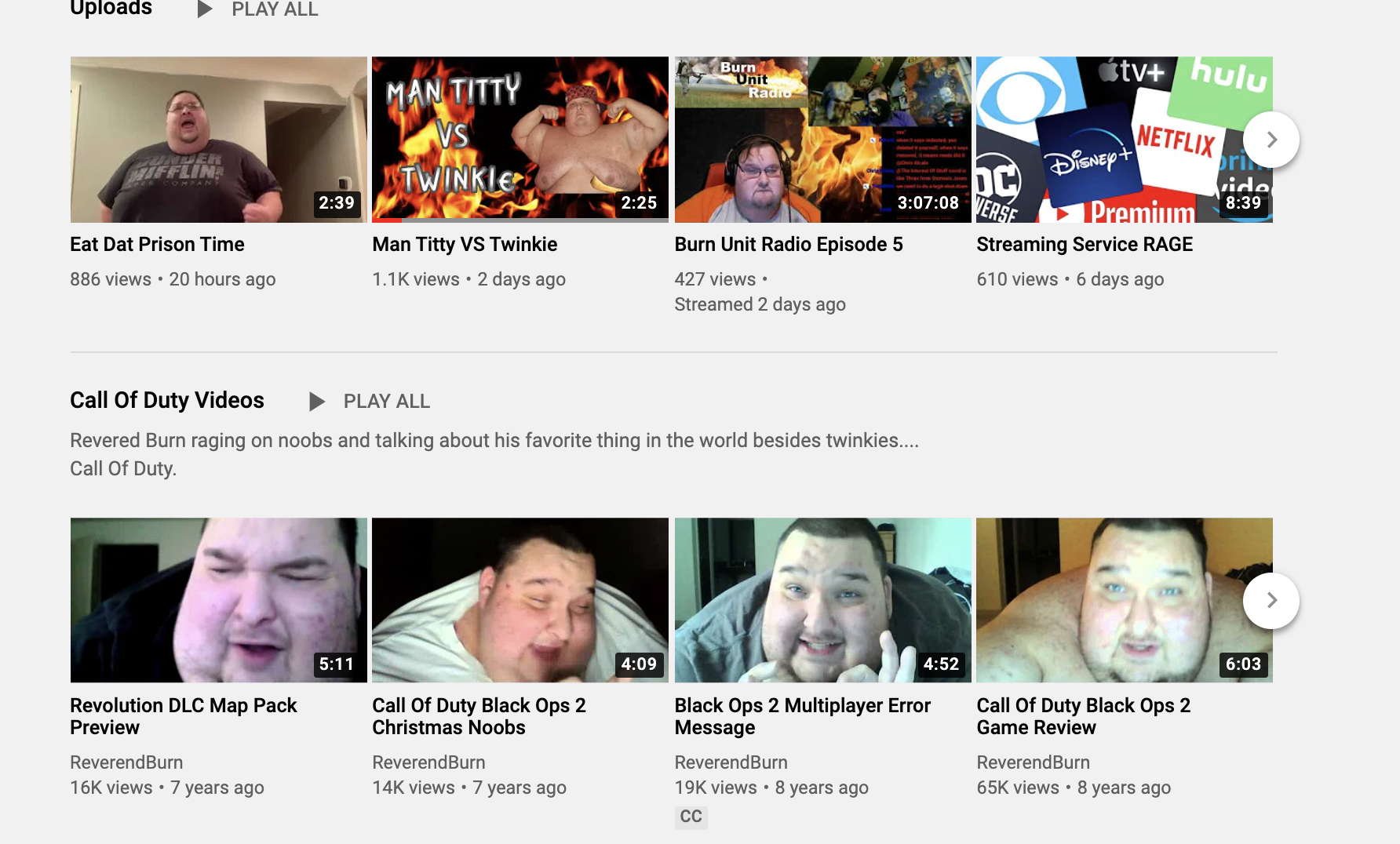This screenshot has width=1400, height=844.
Task: Open ReverendBurn channel under Game Review video
Action: click(x=1033, y=762)
